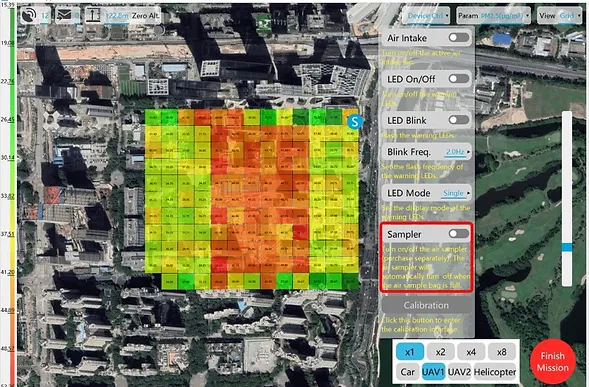Switch to the Helicopter vehicle option
The height and width of the screenshot is (387, 589).
(495, 372)
